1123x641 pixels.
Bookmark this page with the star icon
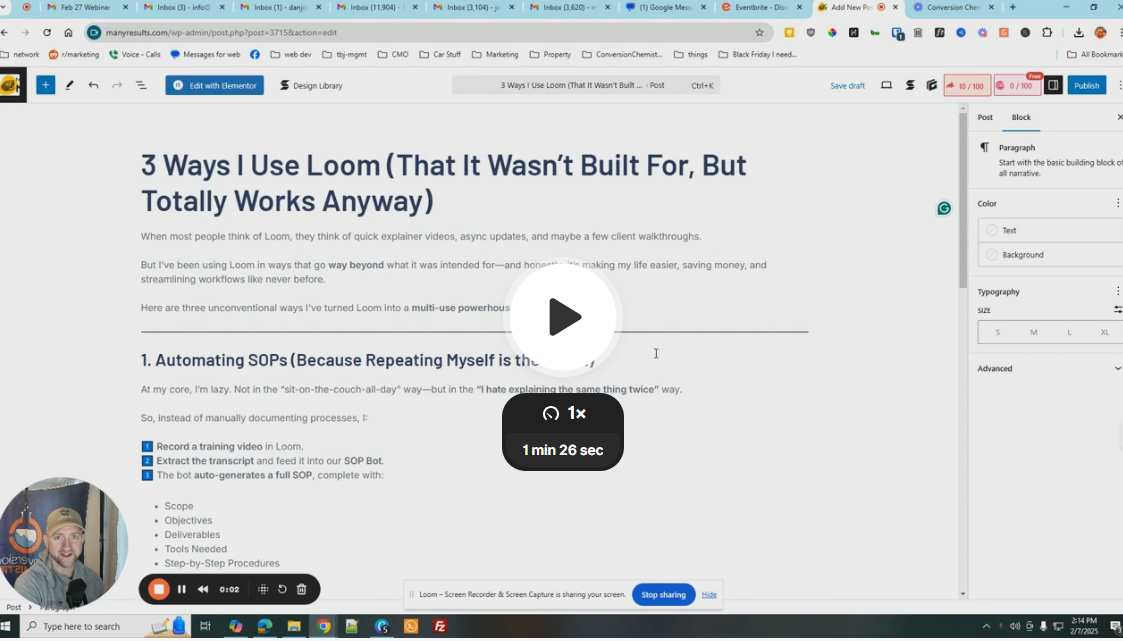point(759,32)
